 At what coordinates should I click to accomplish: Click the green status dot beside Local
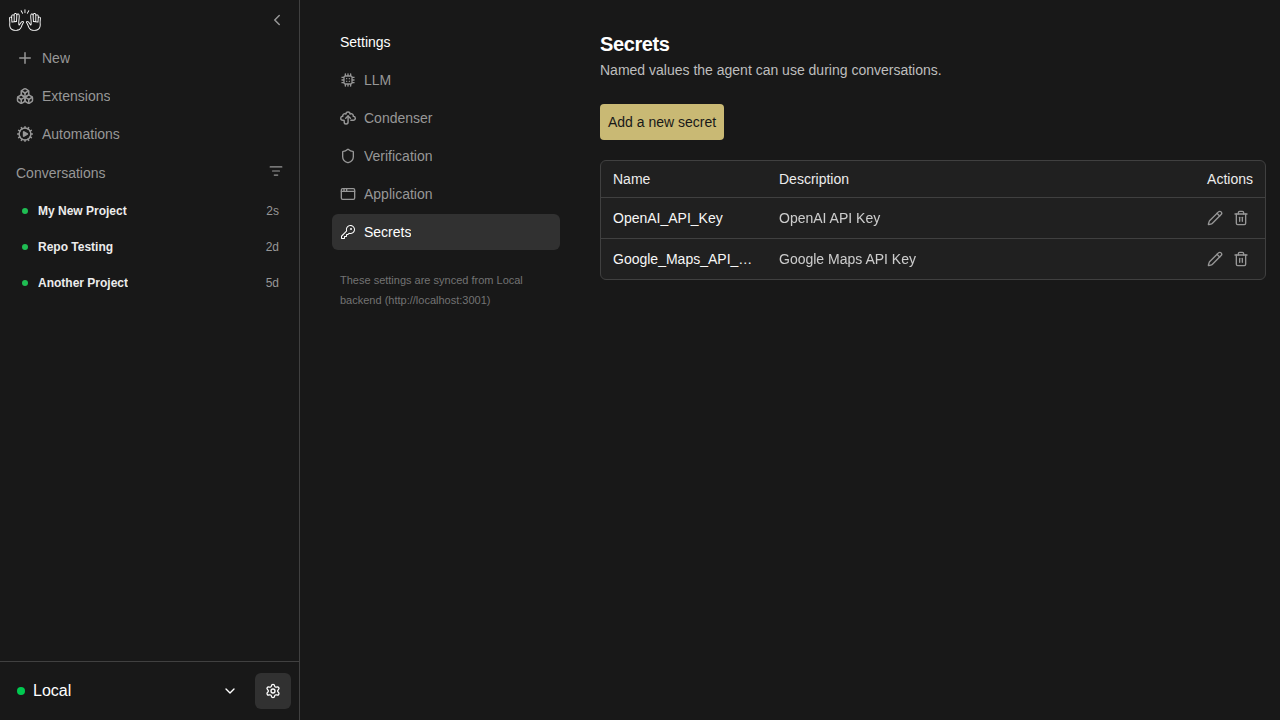click(x=21, y=691)
